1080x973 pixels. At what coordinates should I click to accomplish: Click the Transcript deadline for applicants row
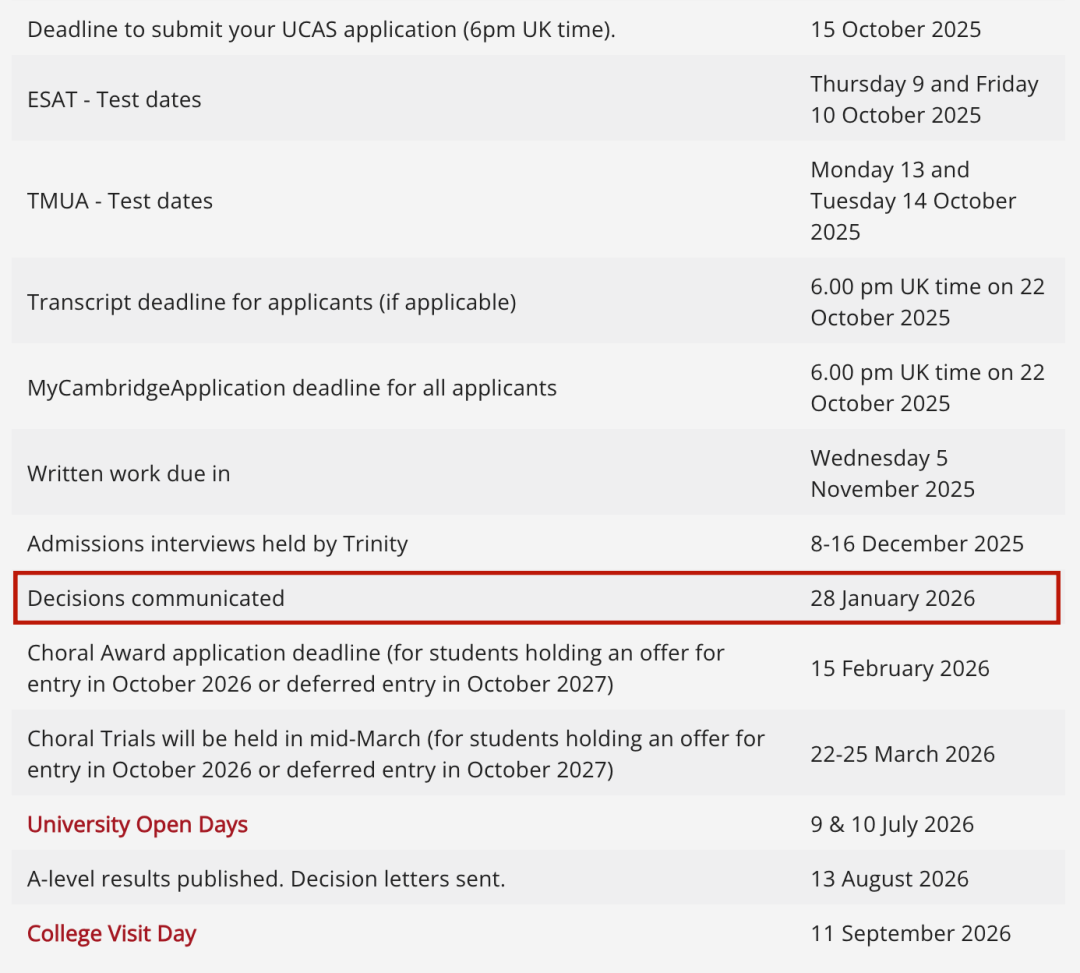point(271,302)
